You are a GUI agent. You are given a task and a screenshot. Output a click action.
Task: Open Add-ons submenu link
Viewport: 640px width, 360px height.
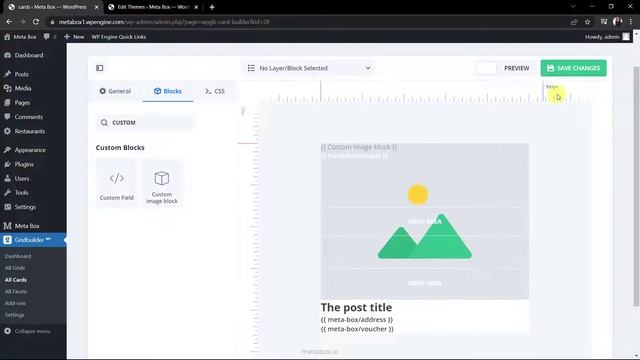click(x=15, y=303)
